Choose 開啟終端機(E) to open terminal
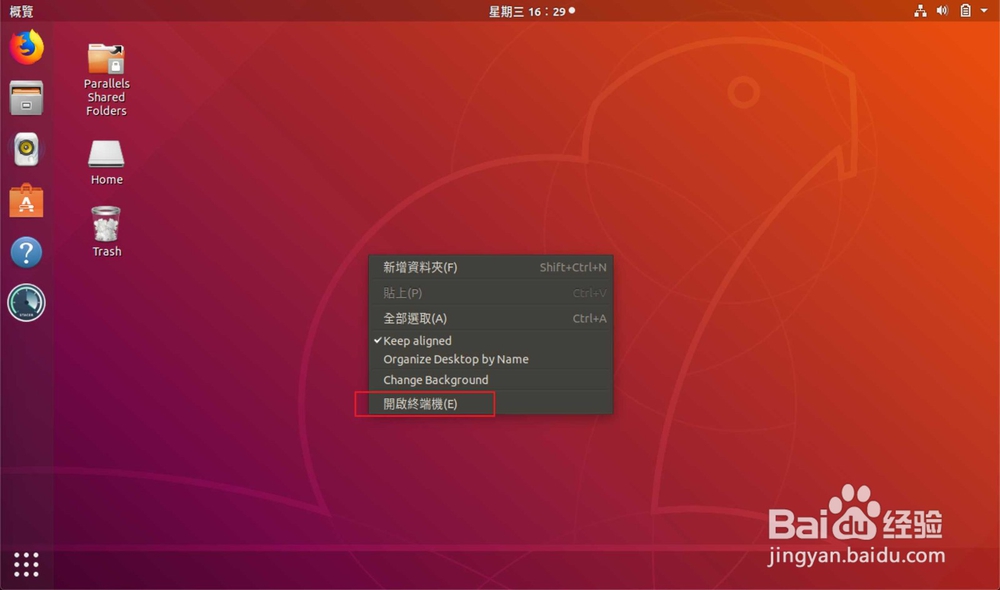 pos(490,404)
